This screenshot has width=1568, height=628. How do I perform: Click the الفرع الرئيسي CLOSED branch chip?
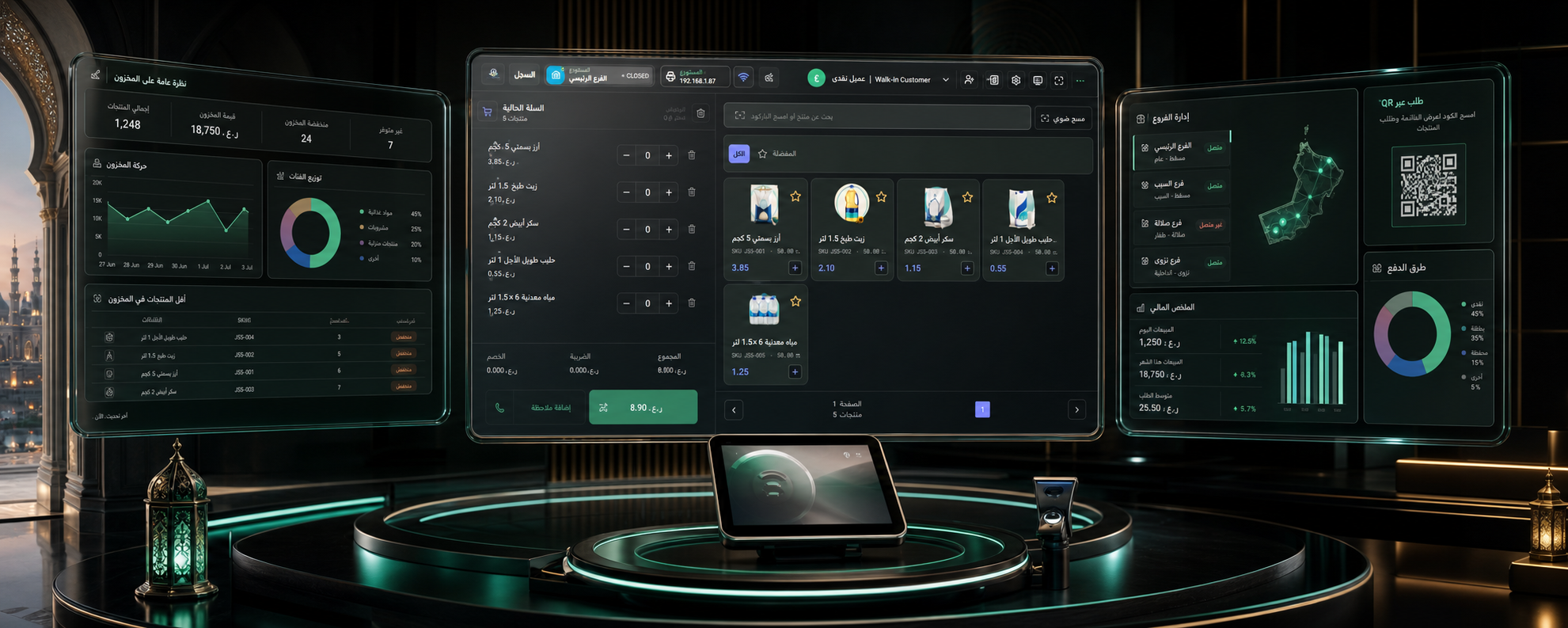599,76
